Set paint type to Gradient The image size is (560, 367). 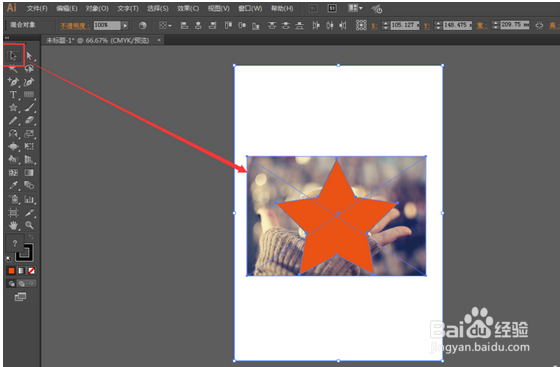point(21,271)
